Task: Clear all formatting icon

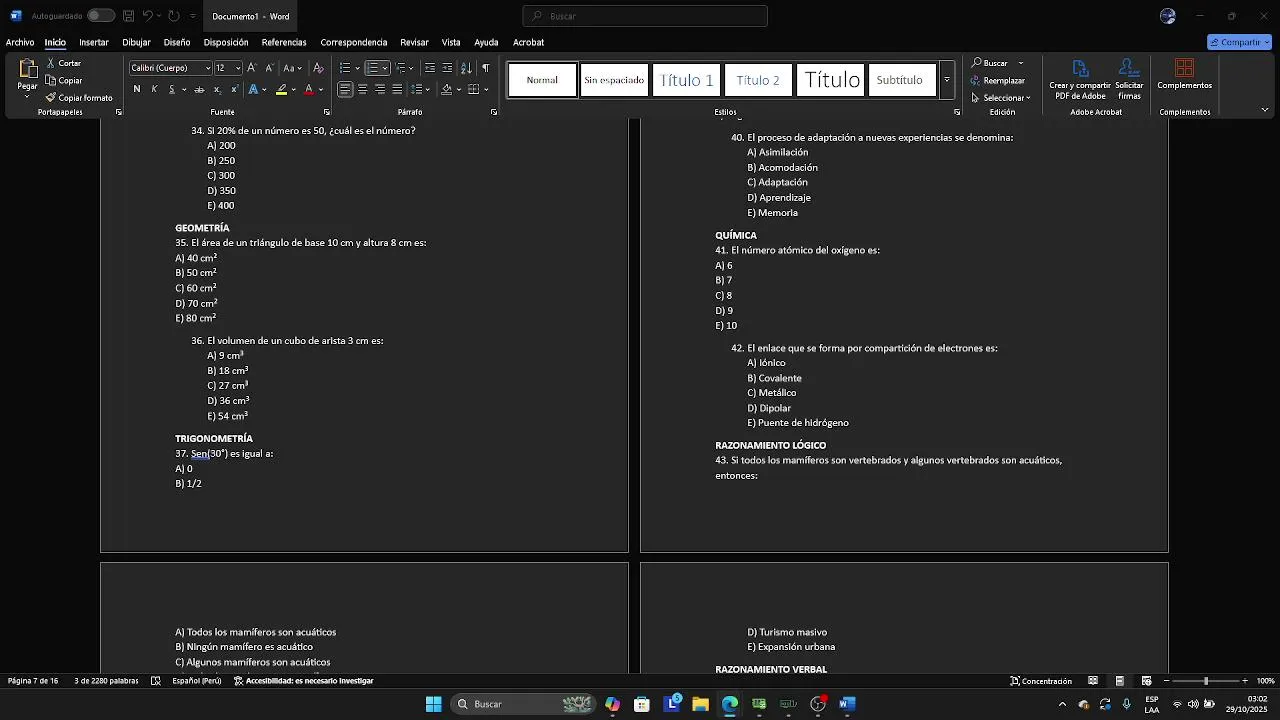Action: tap(318, 68)
